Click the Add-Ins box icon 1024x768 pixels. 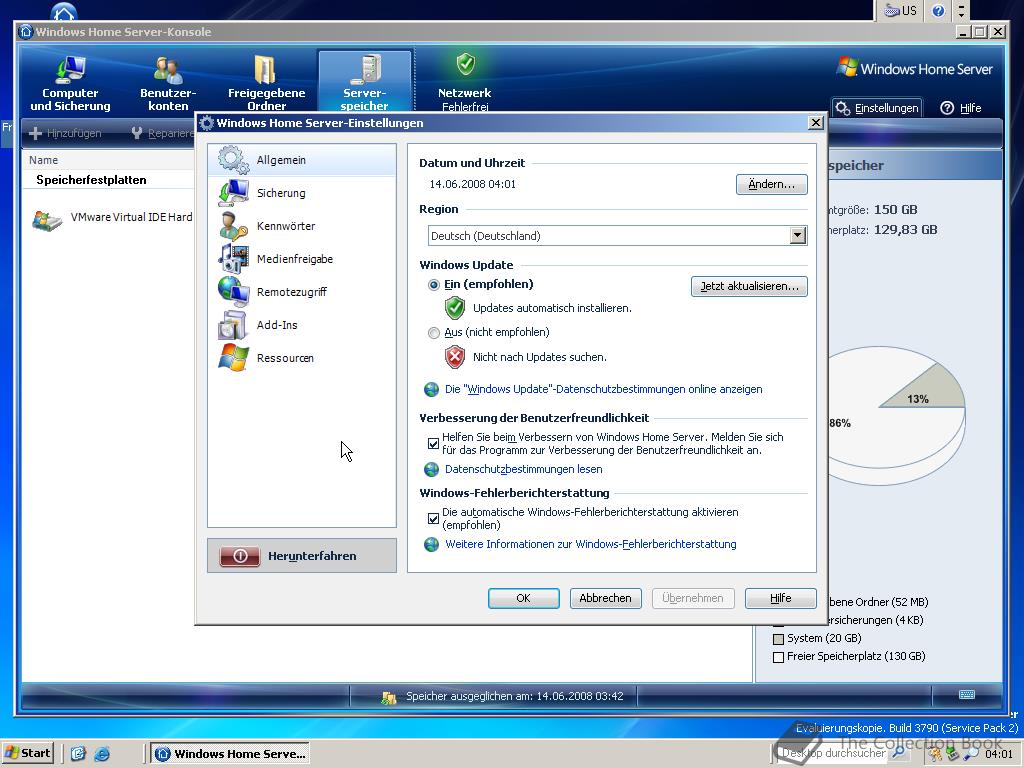(233, 325)
